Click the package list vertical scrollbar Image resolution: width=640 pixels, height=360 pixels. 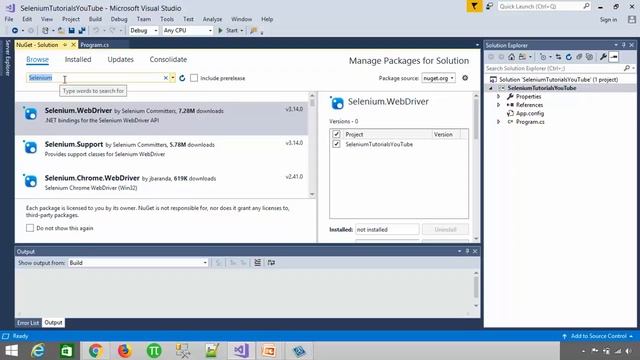tap(312, 145)
